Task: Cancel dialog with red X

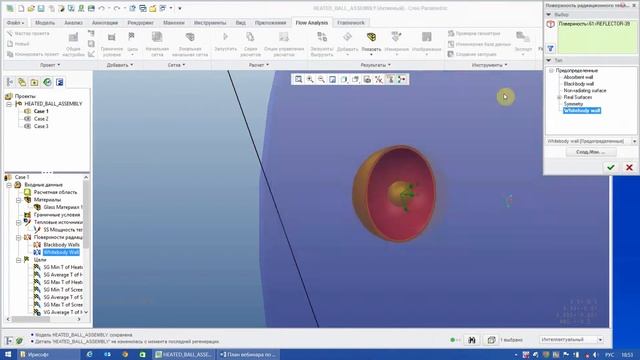Action: click(629, 167)
